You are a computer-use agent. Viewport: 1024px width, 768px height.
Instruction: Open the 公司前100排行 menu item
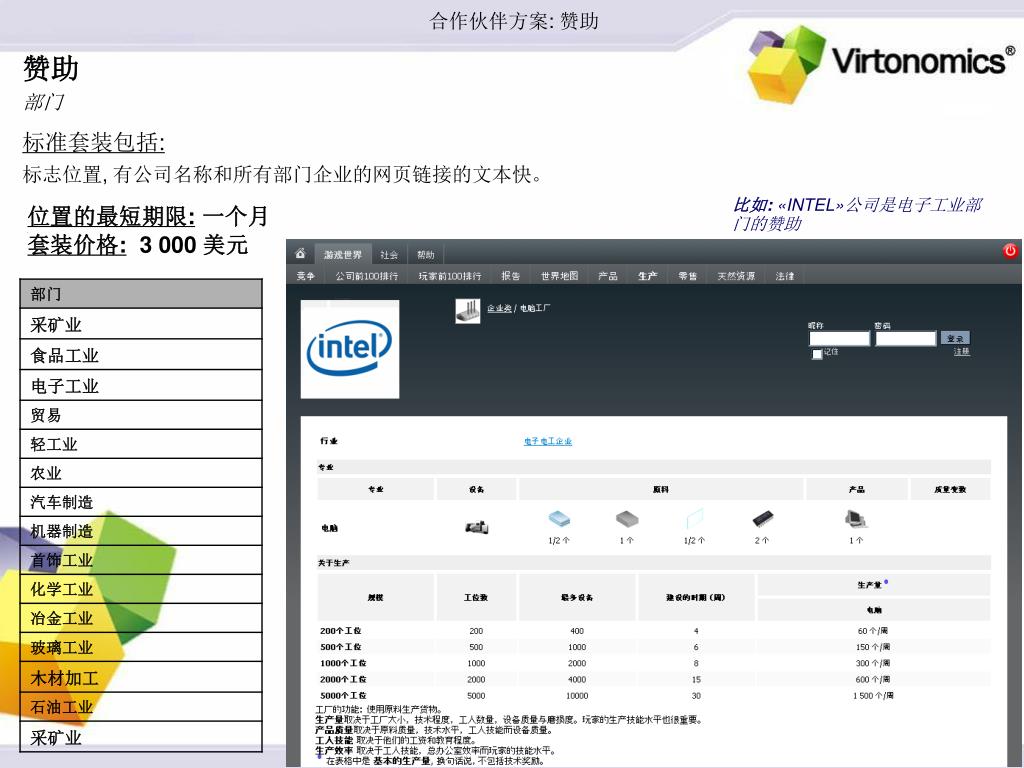point(366,276)
